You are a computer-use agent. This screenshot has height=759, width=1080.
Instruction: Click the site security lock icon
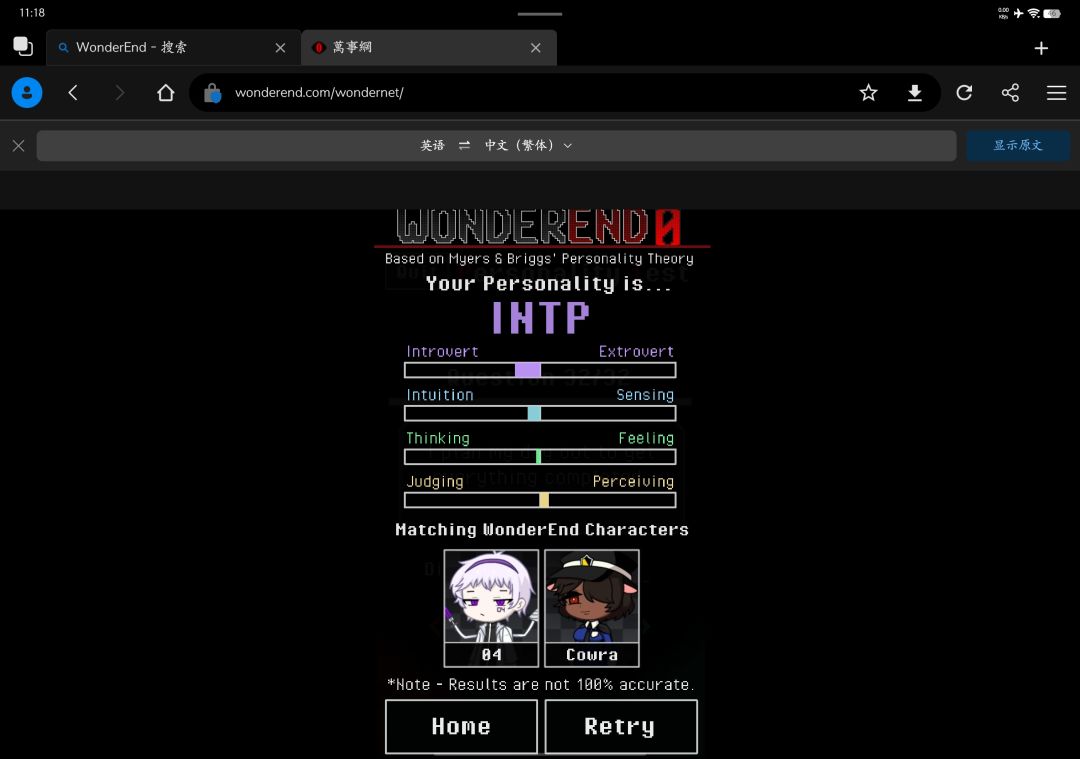click(x=213, y=93)
